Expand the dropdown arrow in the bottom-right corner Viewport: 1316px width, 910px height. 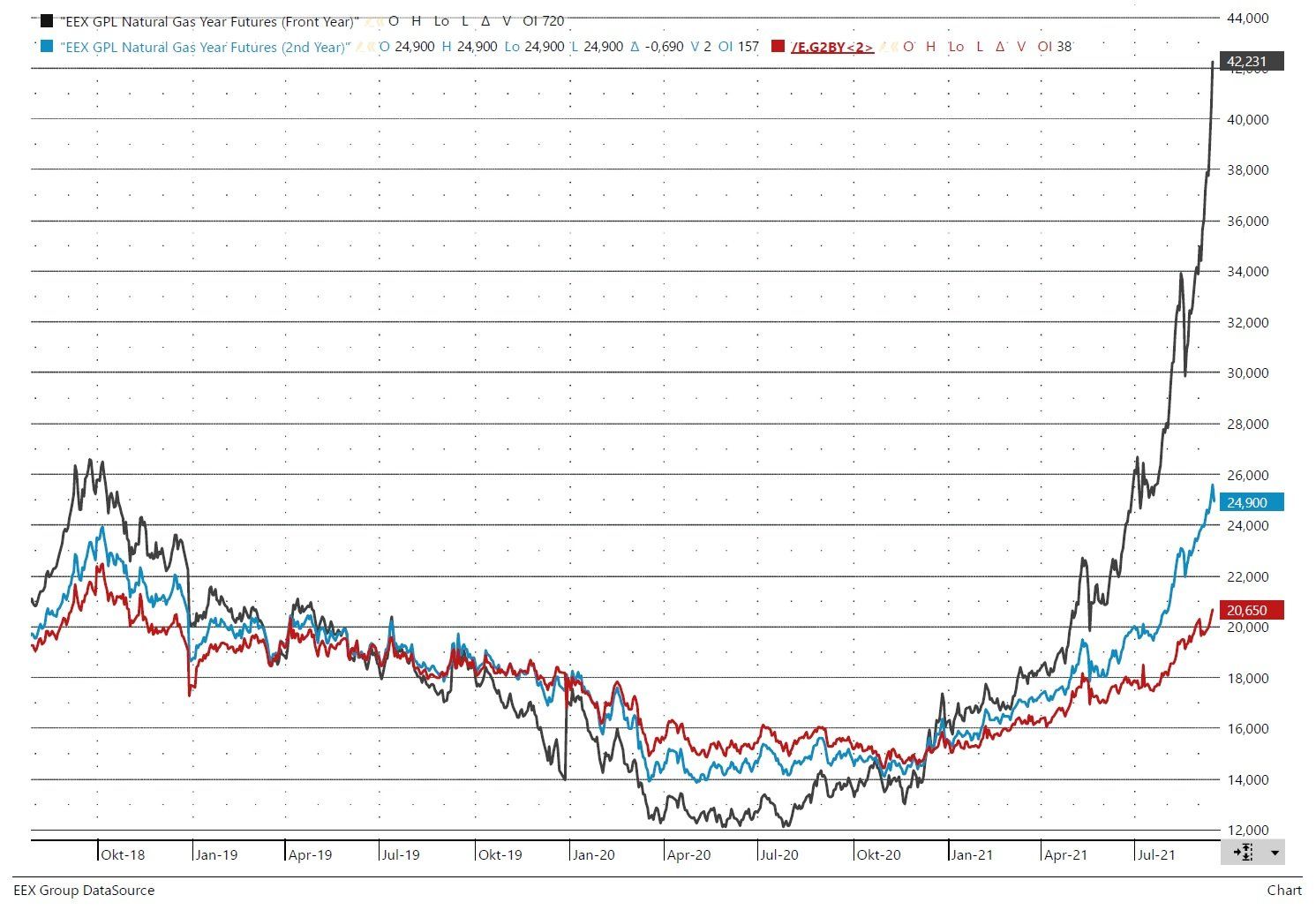pyautogui.click(x=1274, y=854)
